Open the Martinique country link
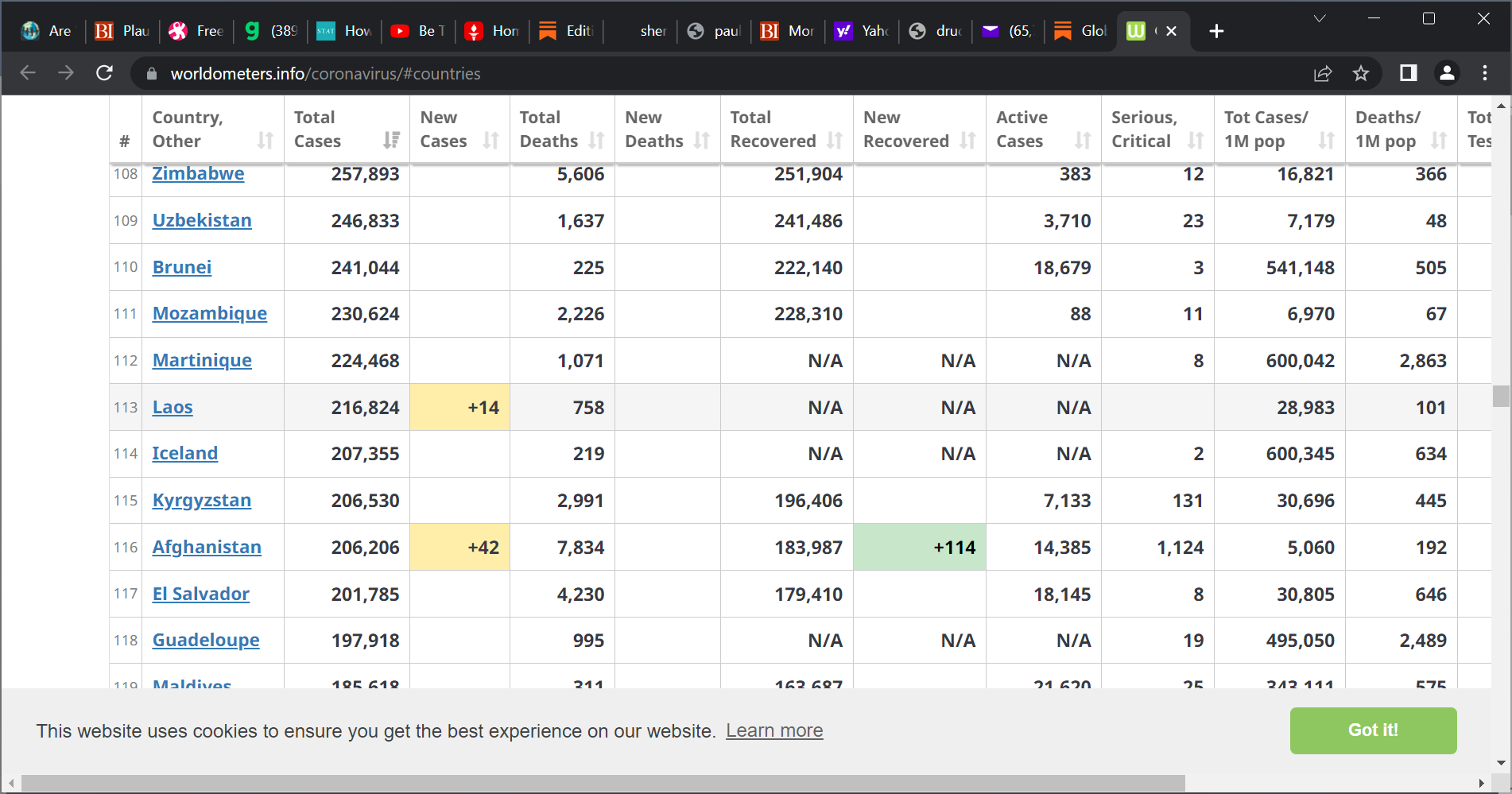The image size is (1512, 794). coord(202,360)
